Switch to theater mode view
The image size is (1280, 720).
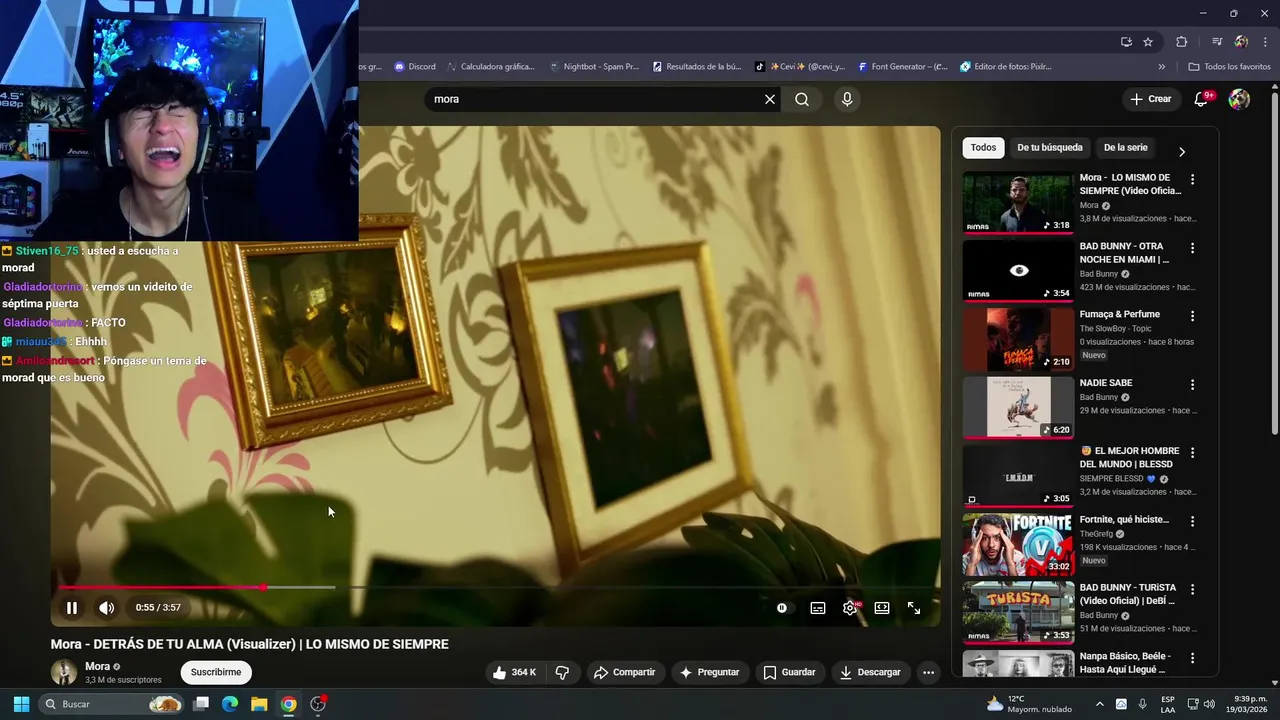(x=882, y=608)
